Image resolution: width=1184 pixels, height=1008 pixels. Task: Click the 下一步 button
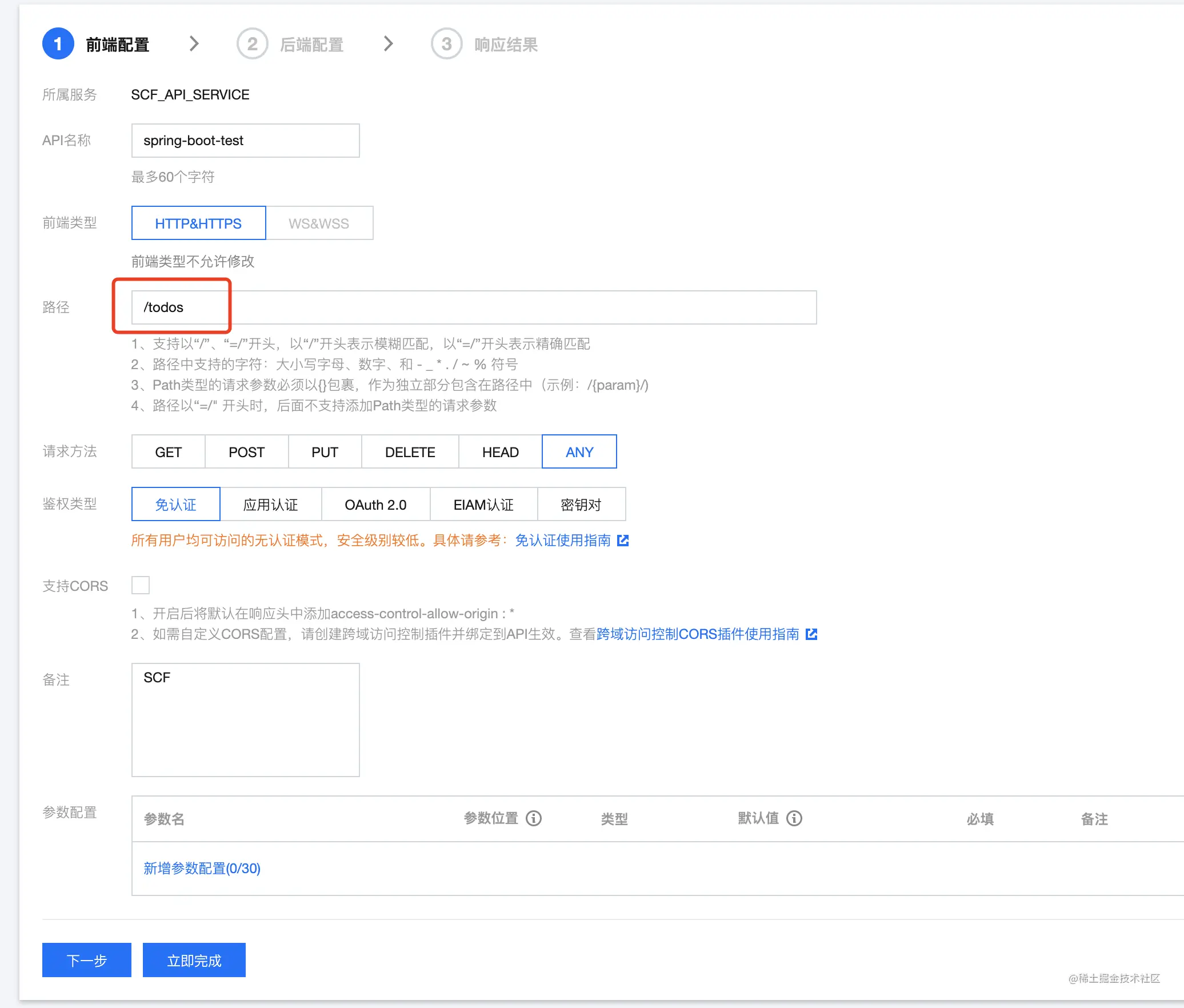(87, 960)
